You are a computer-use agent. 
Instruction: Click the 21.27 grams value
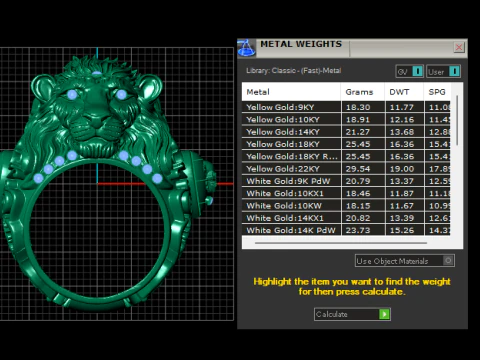pos(358,132)
